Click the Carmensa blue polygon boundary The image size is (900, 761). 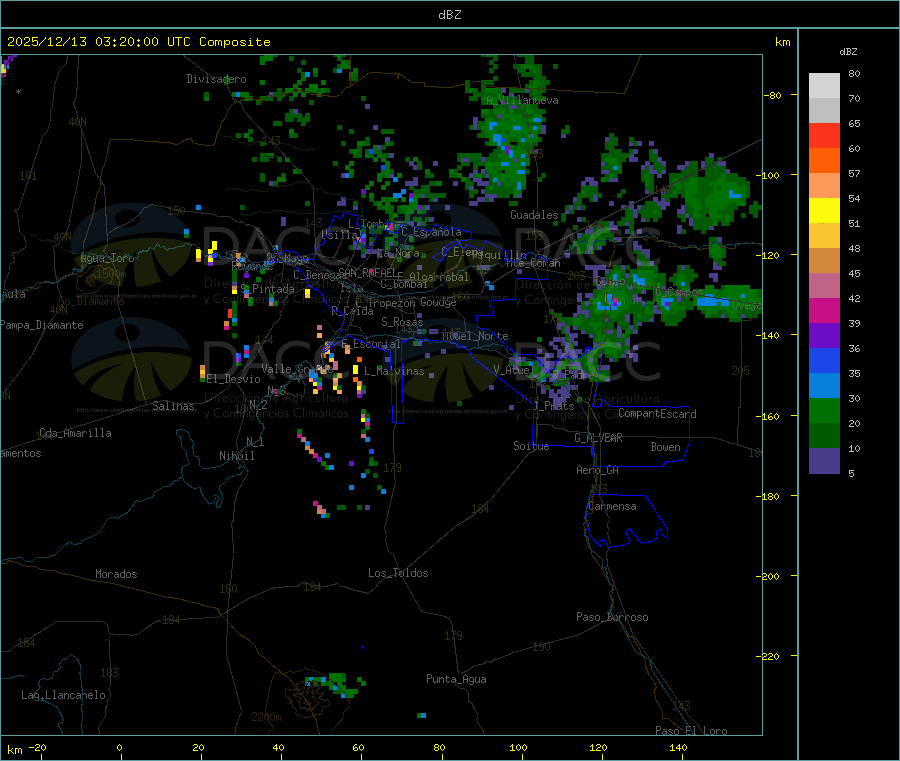tap(626, 519)
